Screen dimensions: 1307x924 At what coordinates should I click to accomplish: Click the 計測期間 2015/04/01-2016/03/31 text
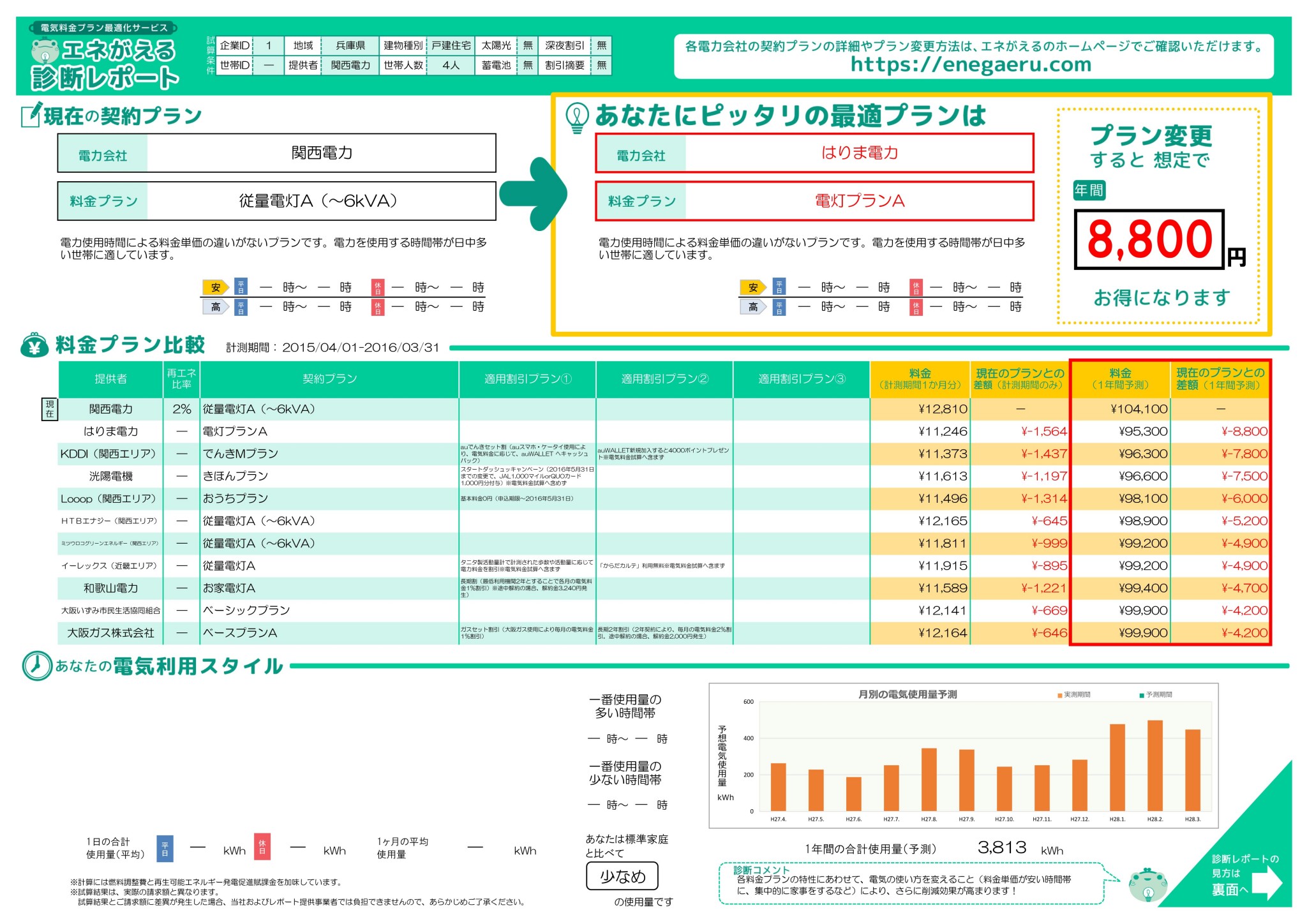coord(332,348)
